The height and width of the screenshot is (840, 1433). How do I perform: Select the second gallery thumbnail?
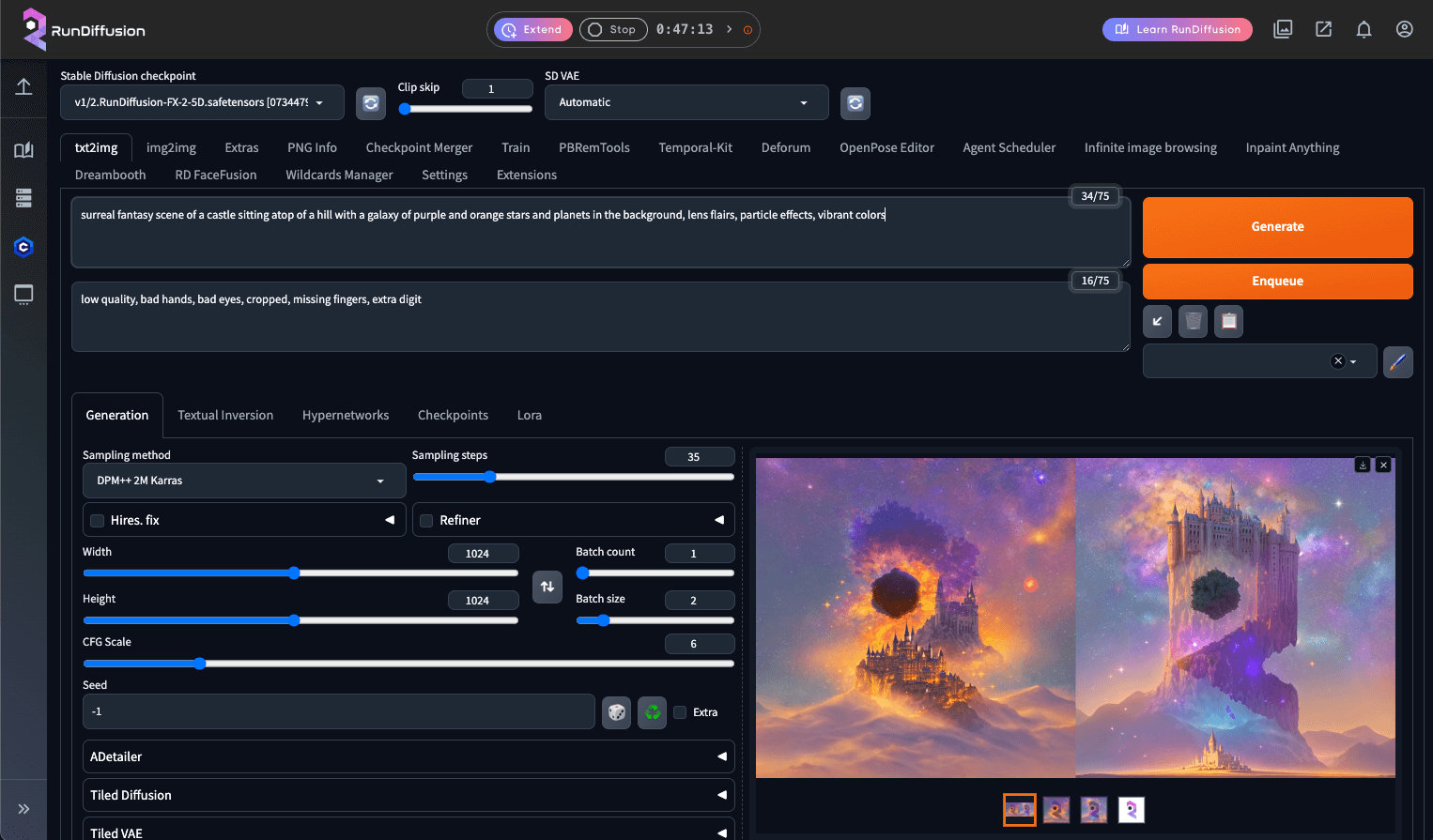(x=1056, y=810)
